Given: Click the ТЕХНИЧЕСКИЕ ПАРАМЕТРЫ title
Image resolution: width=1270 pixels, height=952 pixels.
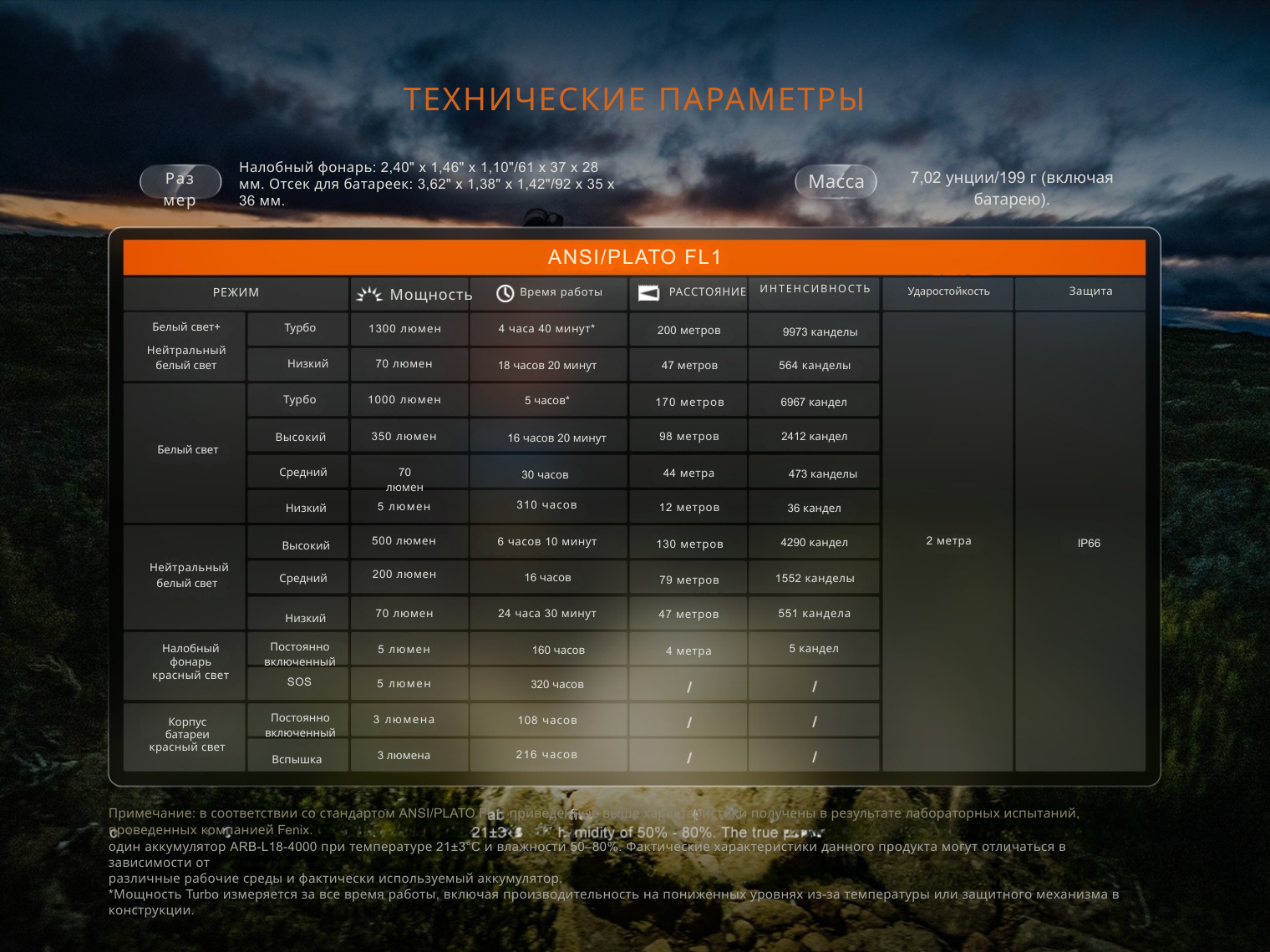Looking at the screenshot, I should click(x=634, y=99).
